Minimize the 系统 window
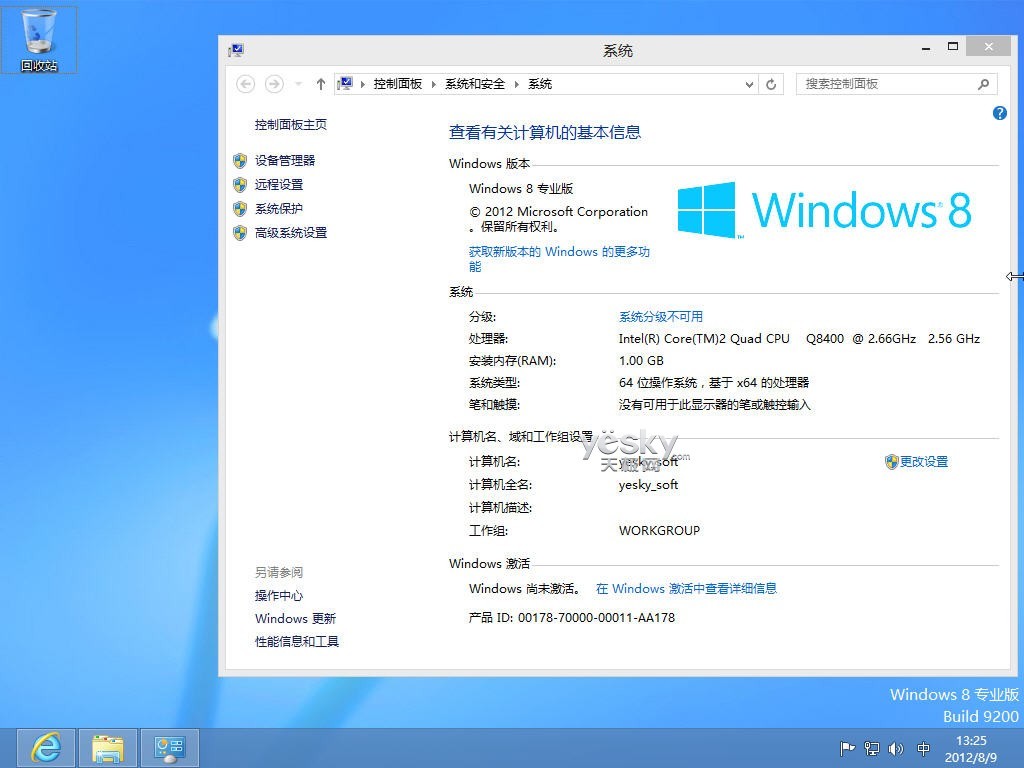This screenshot has width=1024, height=768. tap(925, 48)
